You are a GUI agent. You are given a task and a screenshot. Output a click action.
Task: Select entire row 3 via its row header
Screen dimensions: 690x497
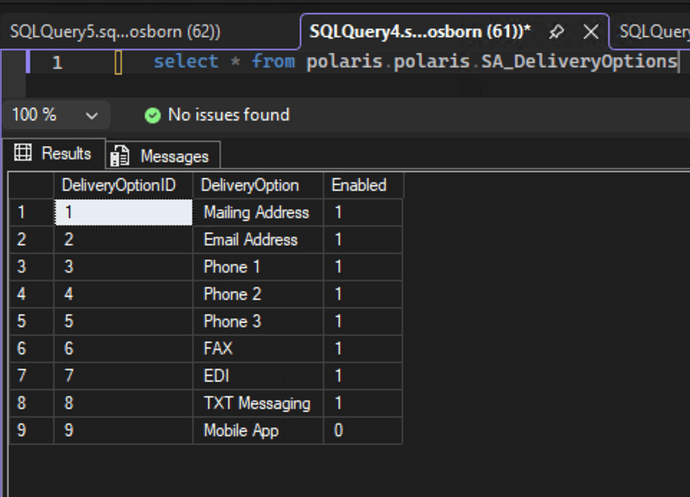point(31,267)
